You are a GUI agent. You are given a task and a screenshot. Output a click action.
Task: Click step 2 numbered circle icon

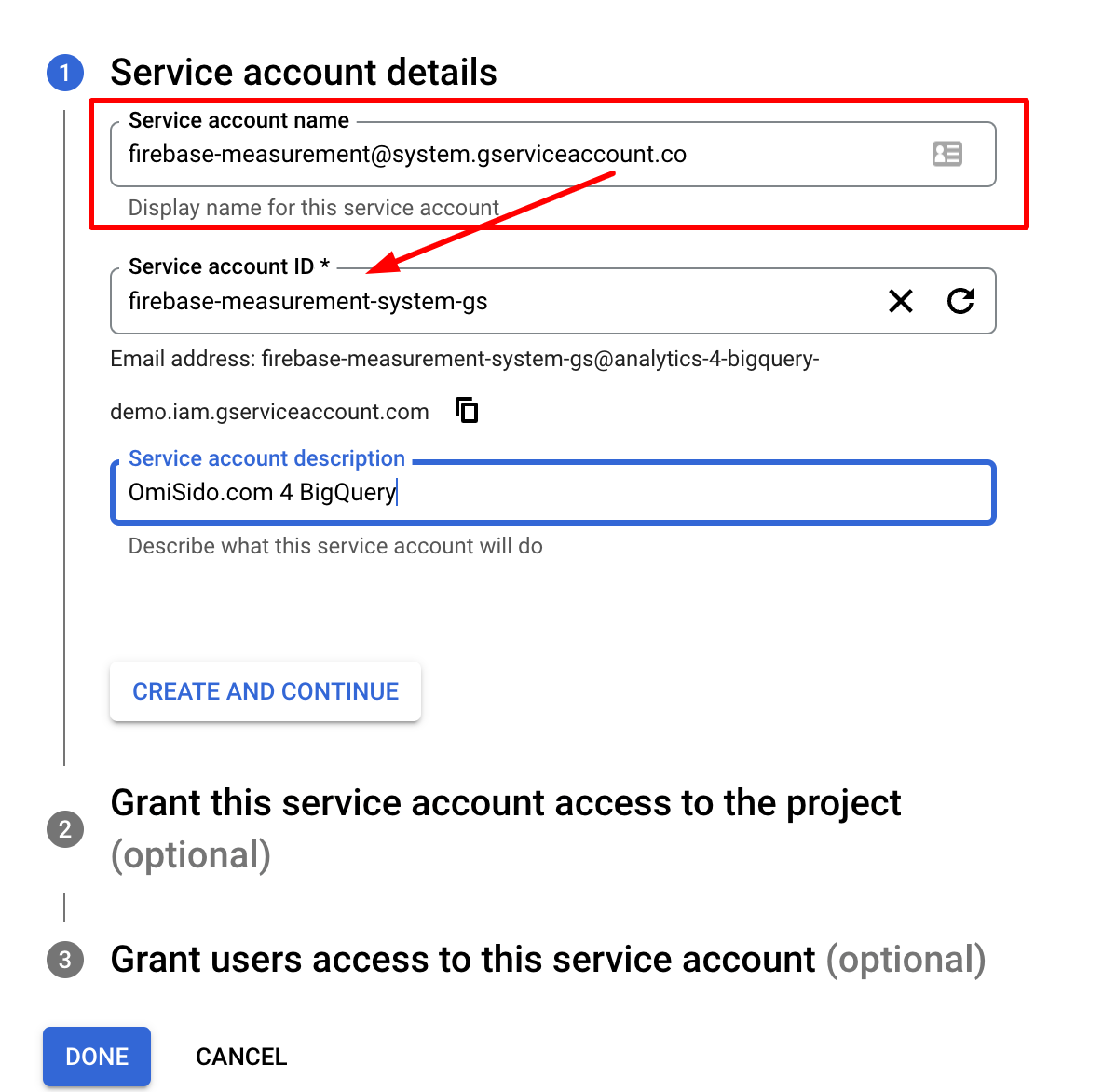[x=64, y=828]
